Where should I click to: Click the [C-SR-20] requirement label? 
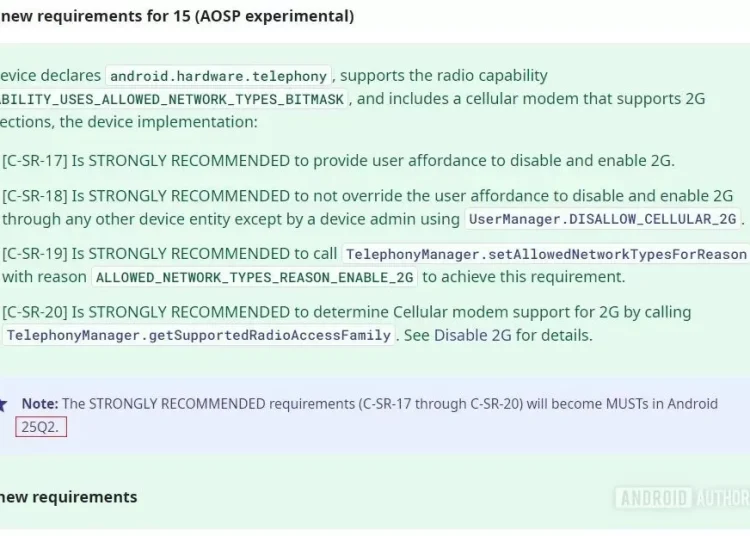pos(34,312)
